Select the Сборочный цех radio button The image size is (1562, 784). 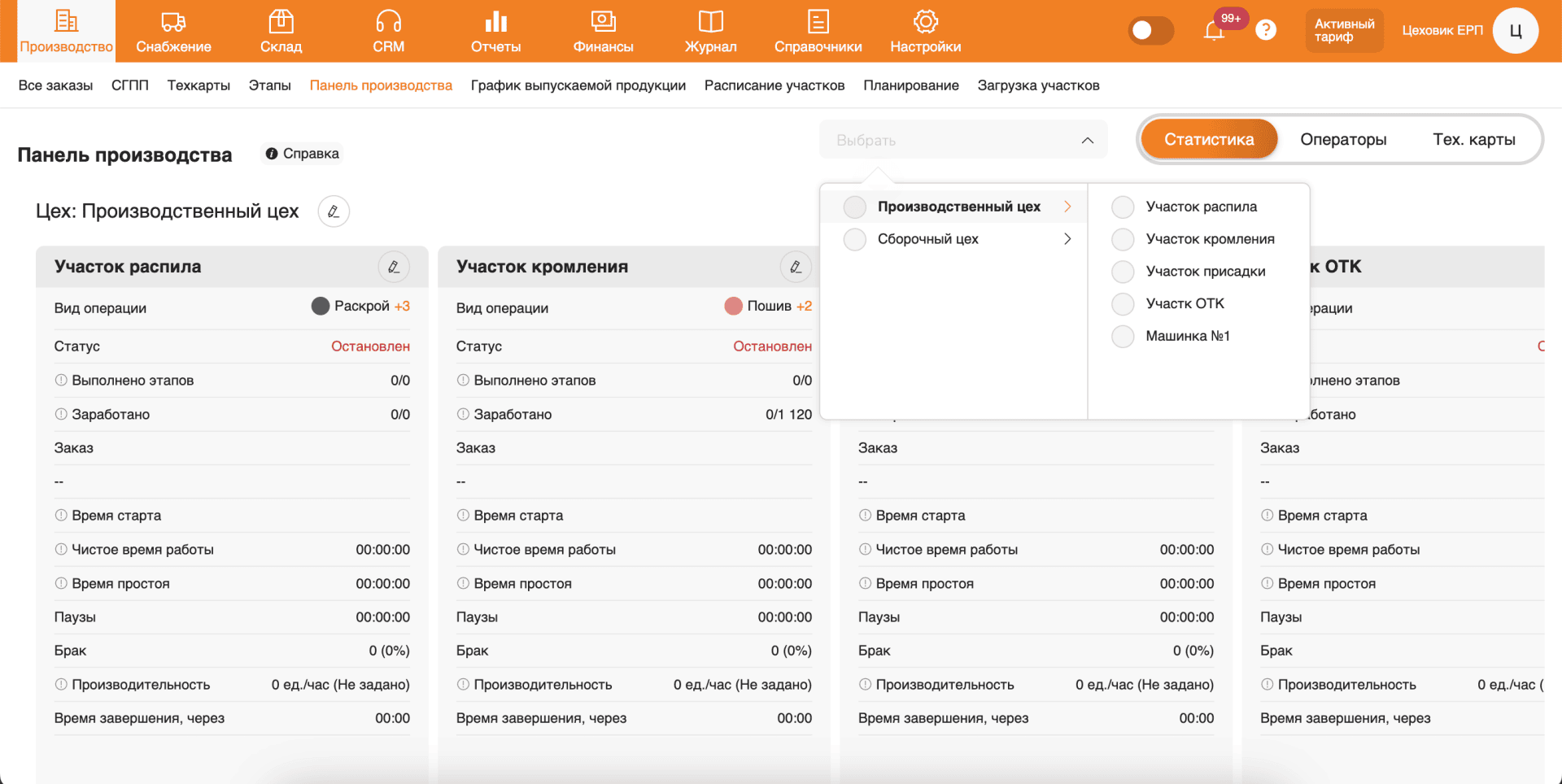coord(854,239)
